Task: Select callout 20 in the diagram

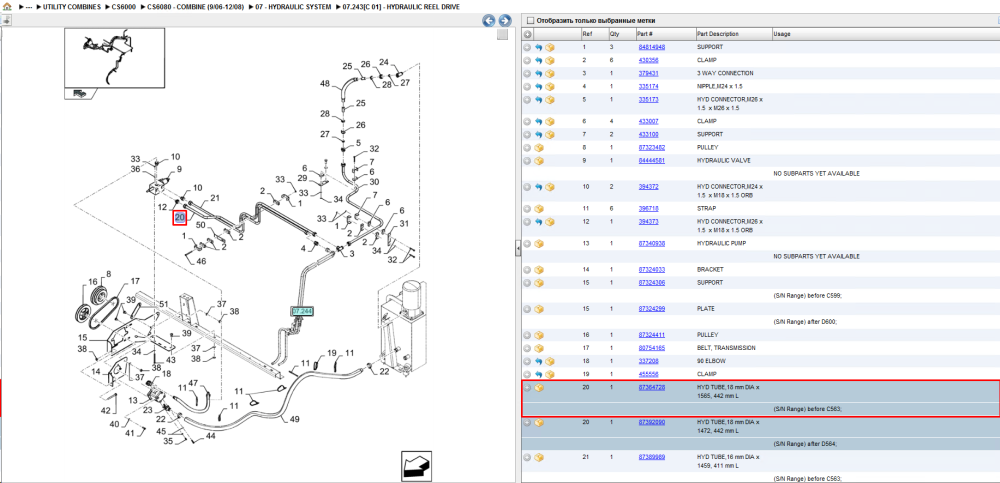Action: click(180, 218)
